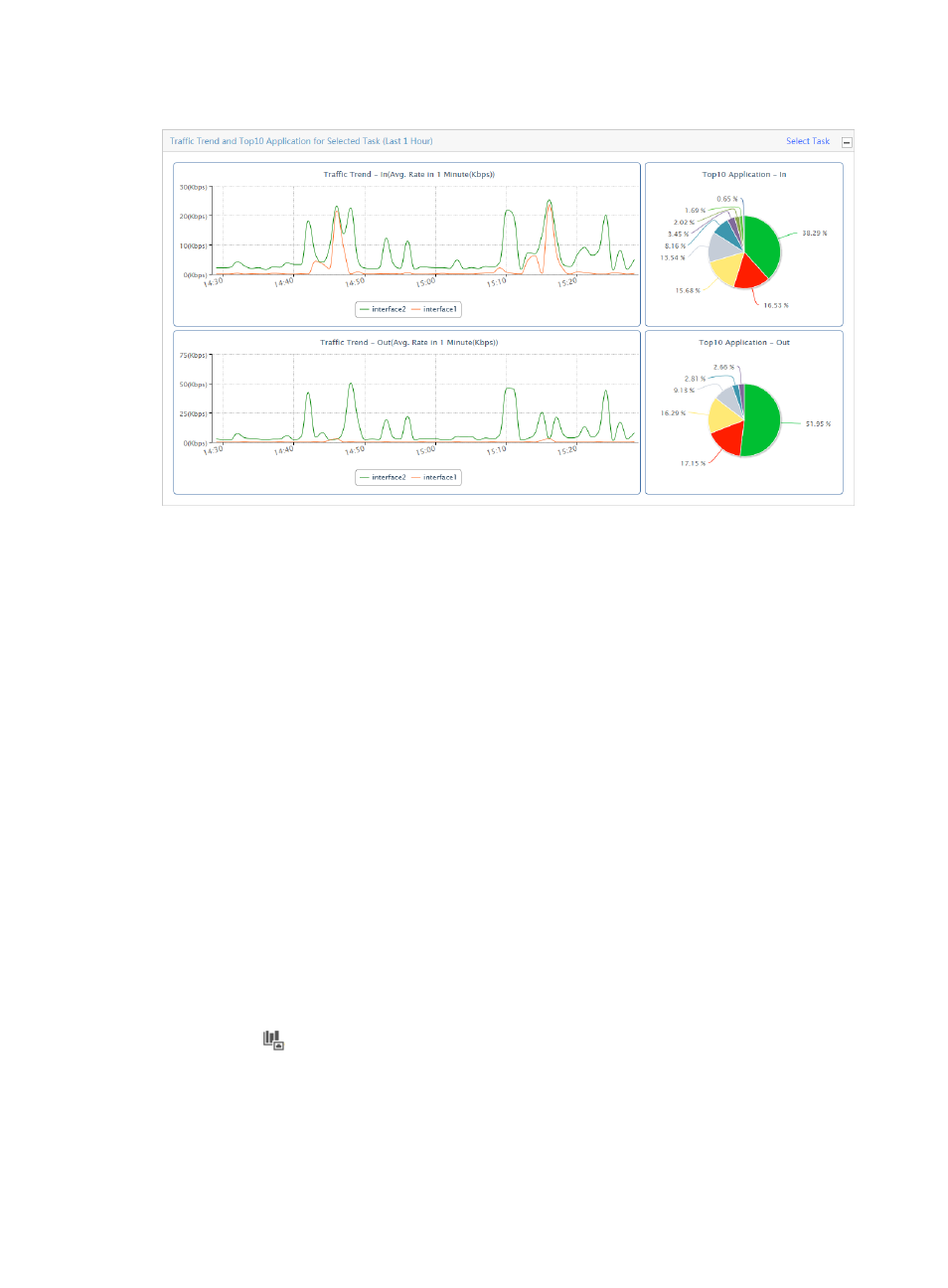Click the panel title 'Traffic Trend and Top10 Application for Selected Task'
The image size is (948, 1288).
point(301,141)
